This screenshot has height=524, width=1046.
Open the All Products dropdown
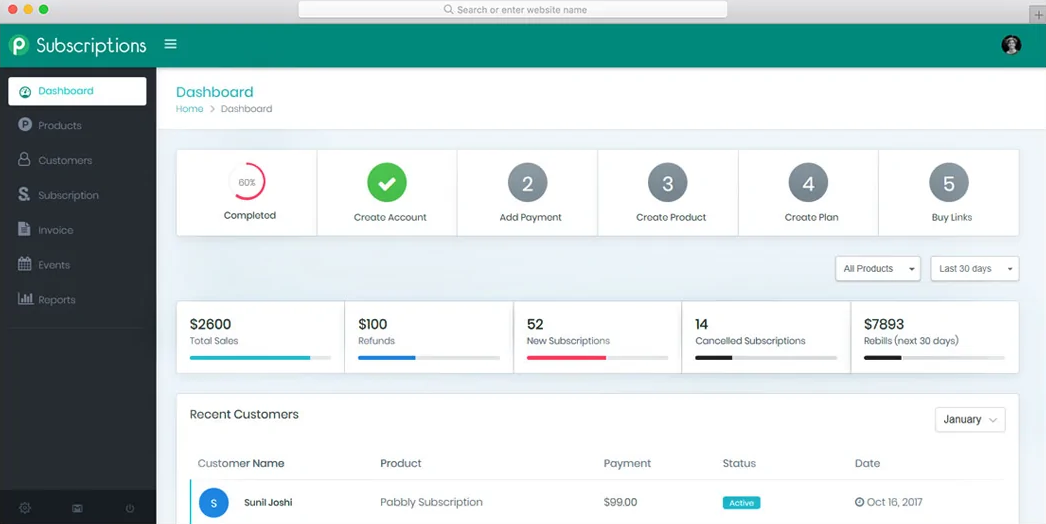pyautogui.click(x=878, y=268)
